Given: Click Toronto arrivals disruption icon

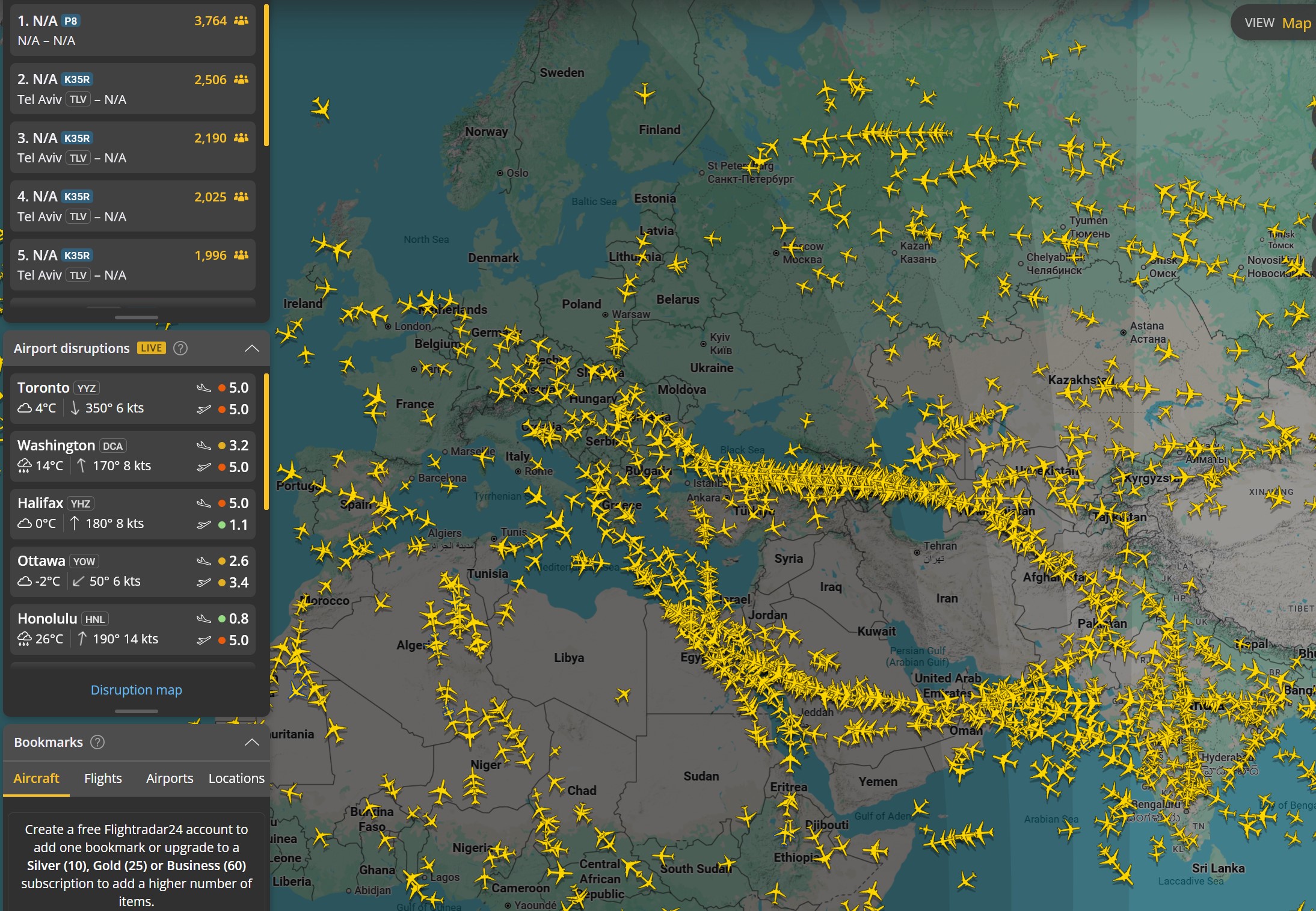Looking at the screenshot, I should coord(204,388).
